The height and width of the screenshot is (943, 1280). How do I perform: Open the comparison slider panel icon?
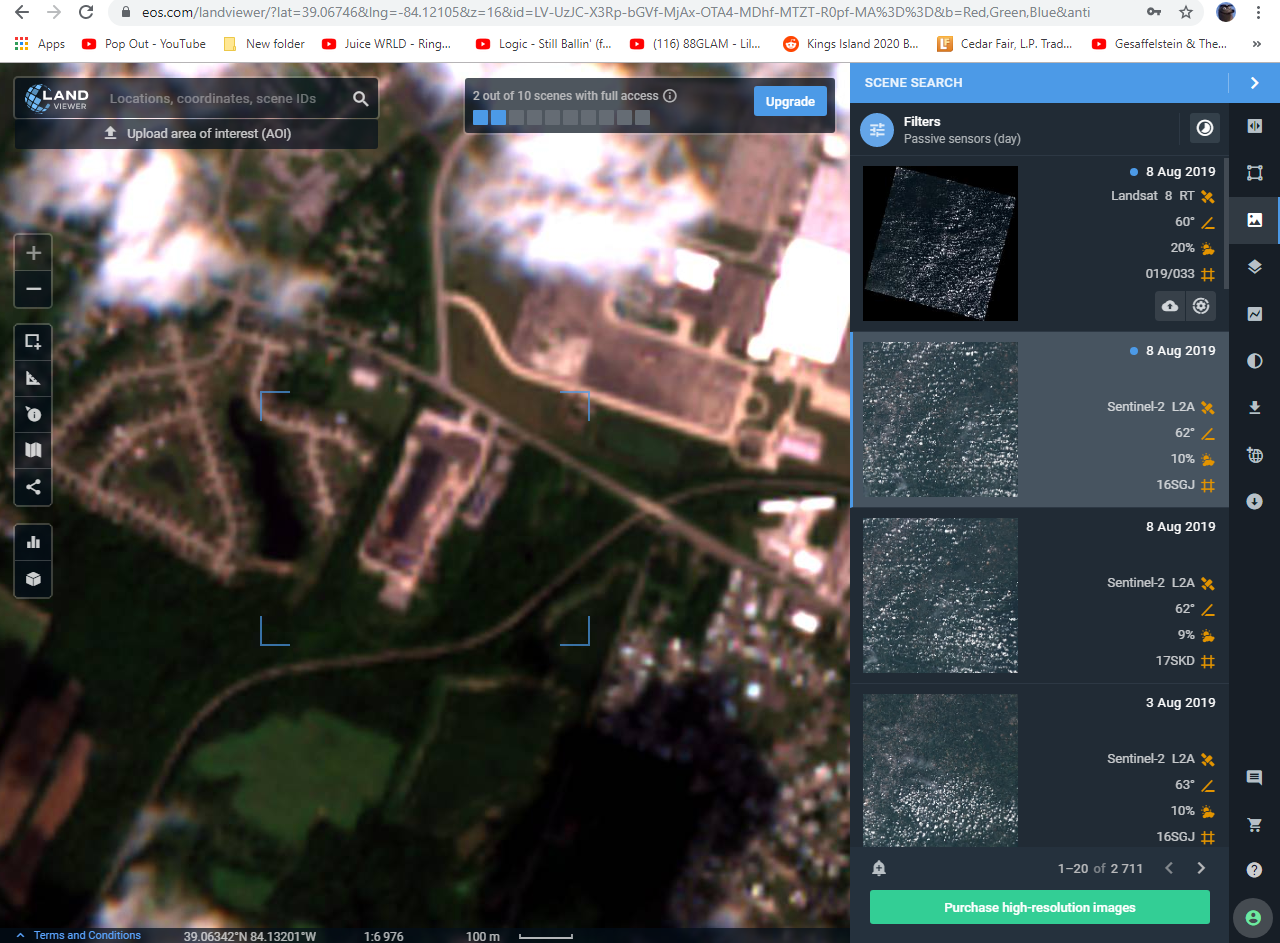pyautogui.click(x=1255, y=126)
